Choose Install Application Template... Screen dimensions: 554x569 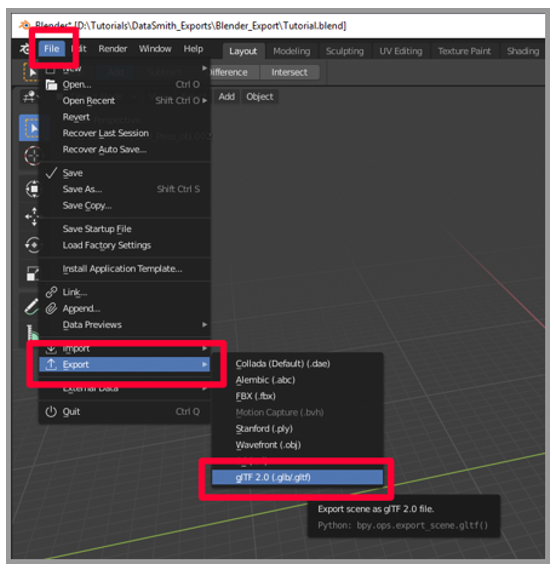[x=124, y=269]
